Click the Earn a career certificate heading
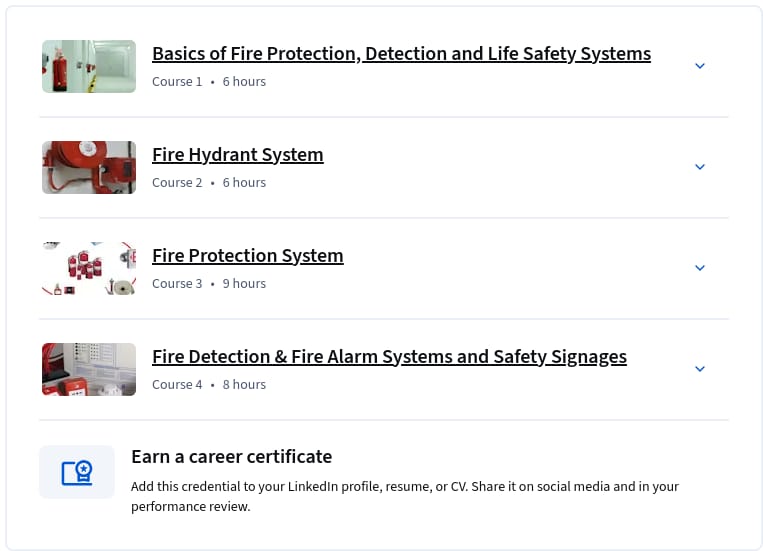Image resolution: width=763 pixels, height=551 pixels. click(x=232, y=457)
